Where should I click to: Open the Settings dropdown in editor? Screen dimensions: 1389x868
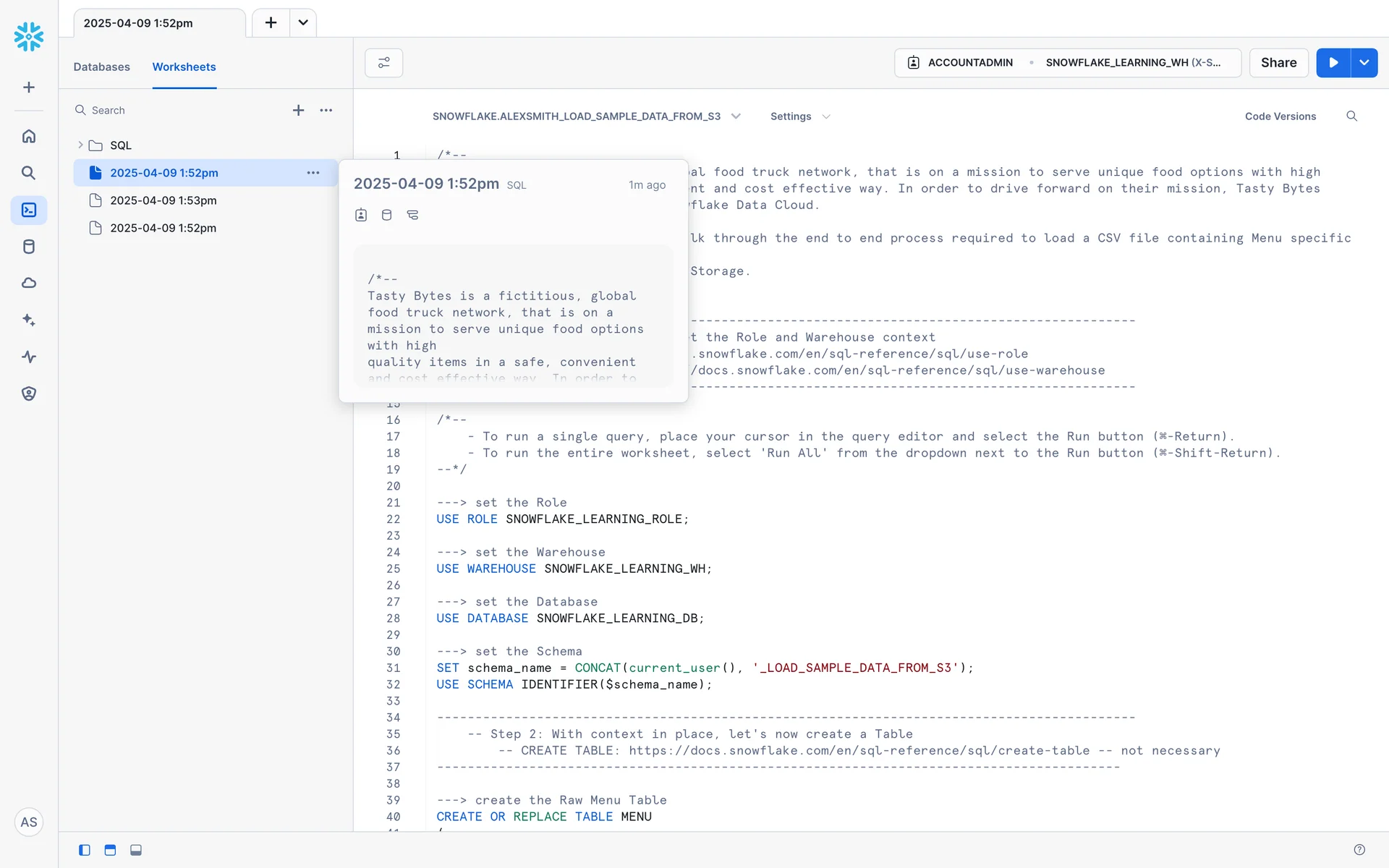point(799,116)
